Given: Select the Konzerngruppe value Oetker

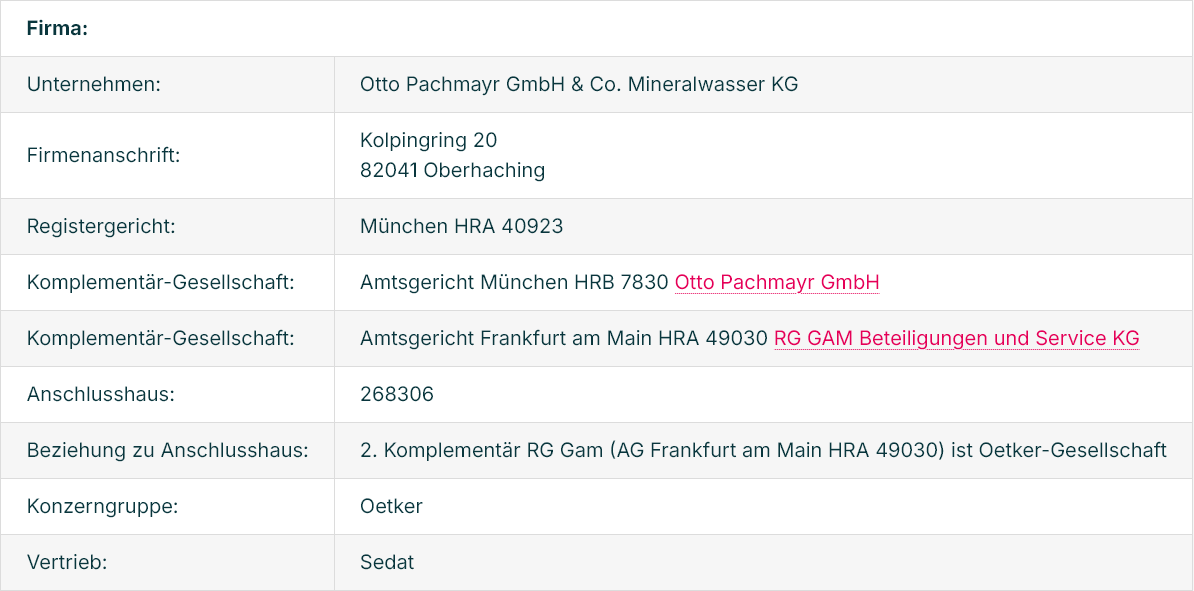Looking at the screenshot, I should pos(391,507).
